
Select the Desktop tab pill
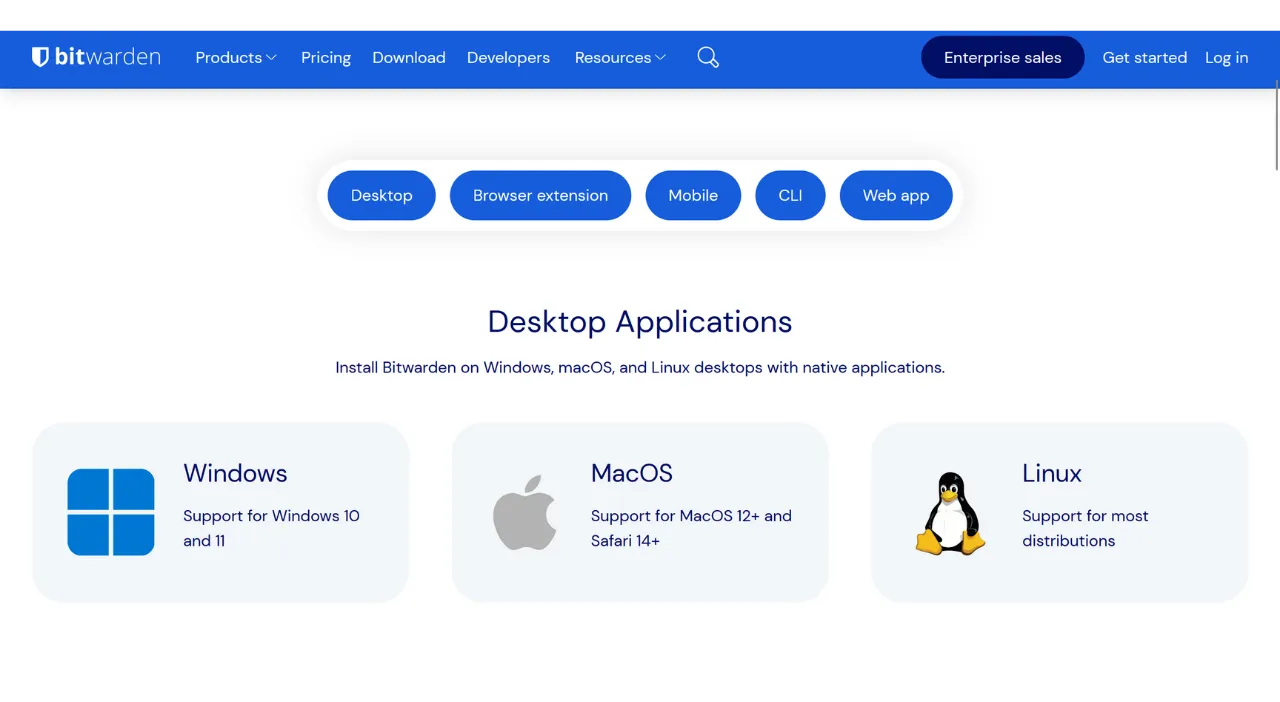(x=381, y=195)
